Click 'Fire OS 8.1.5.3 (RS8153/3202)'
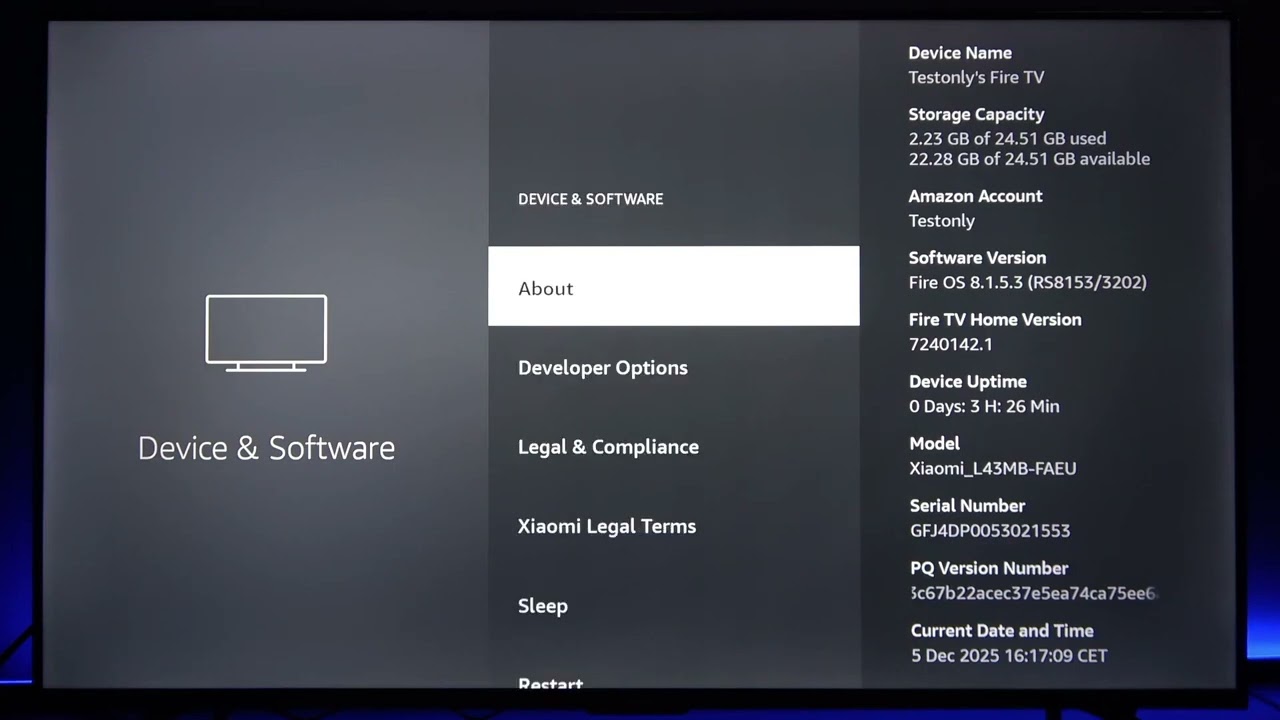1280x720 pixels. [x=1027, y=283]
